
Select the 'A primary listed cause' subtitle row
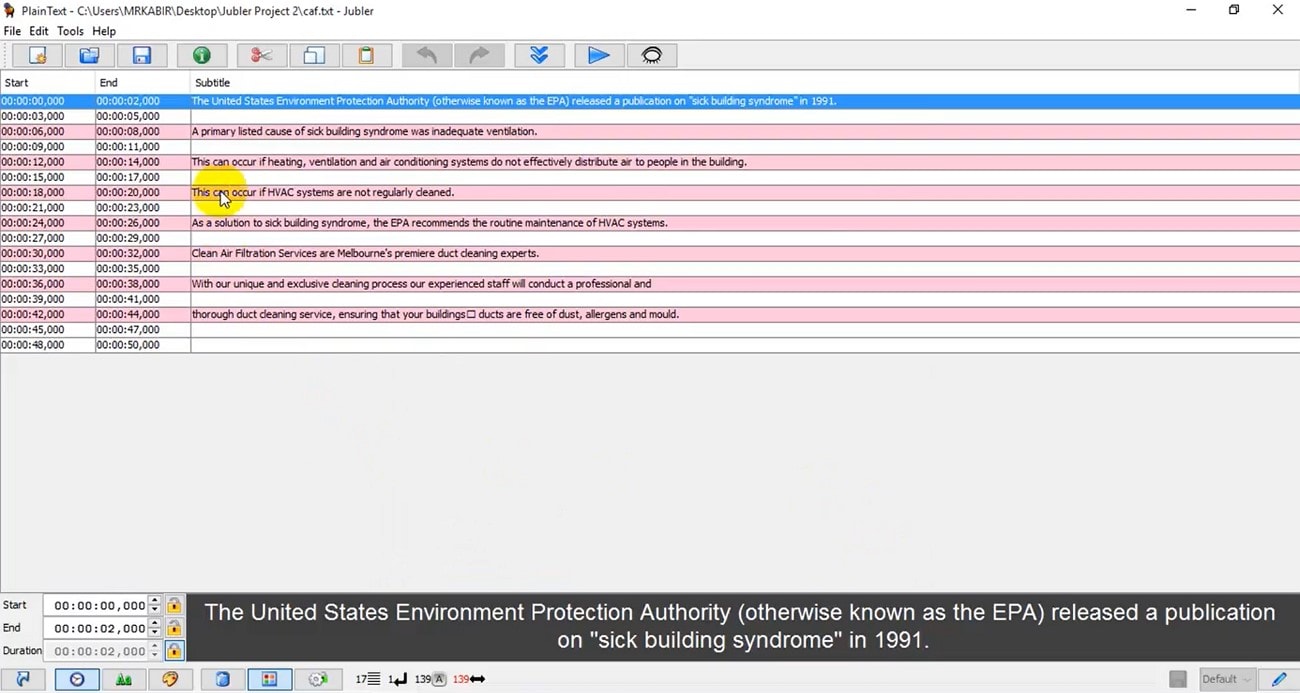pyautogui.click(x=650, y=131)
